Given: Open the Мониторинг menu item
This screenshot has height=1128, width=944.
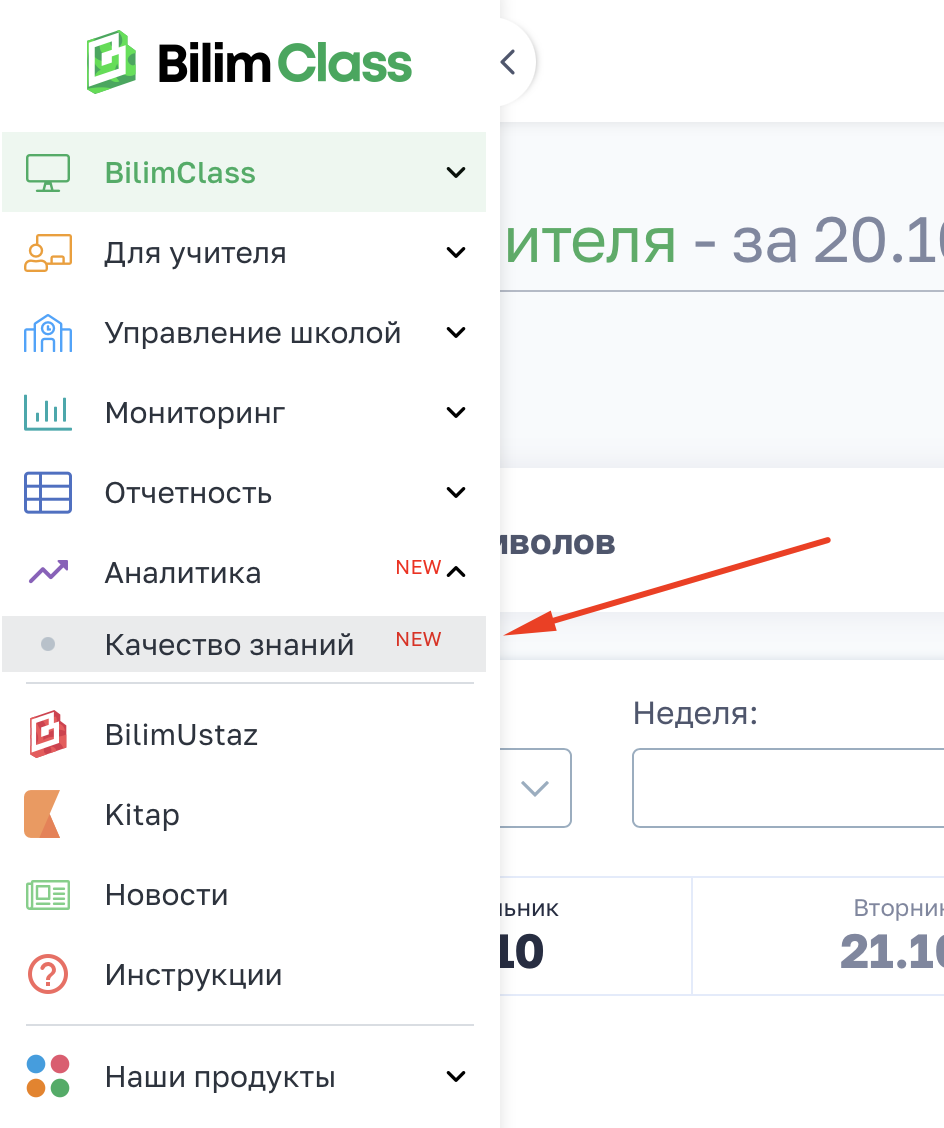Looking at the screenshot, I should 244,412.
